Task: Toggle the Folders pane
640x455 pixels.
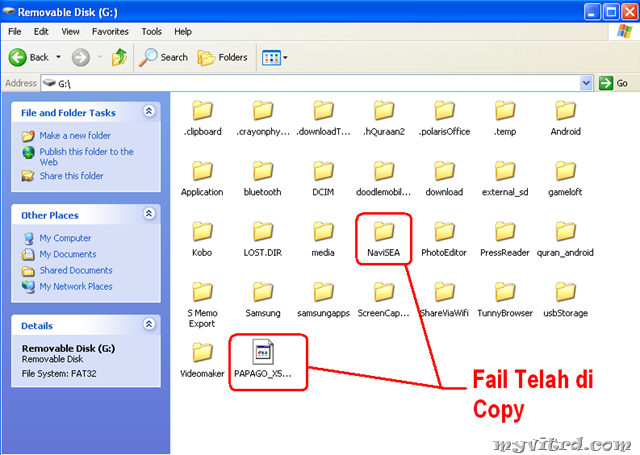Action: tap(222, 57)
